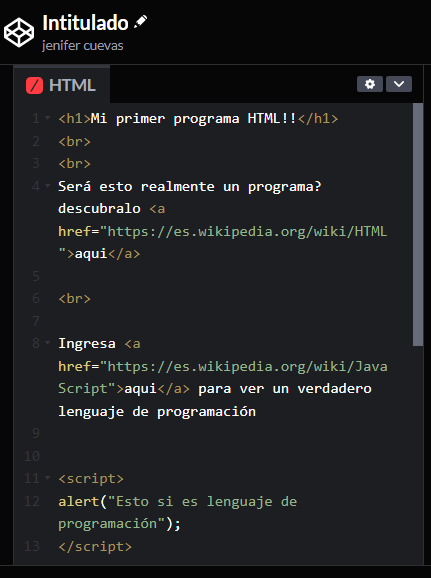
Task: Collapse code fold arrow at line 8
Action: [48, 343]
